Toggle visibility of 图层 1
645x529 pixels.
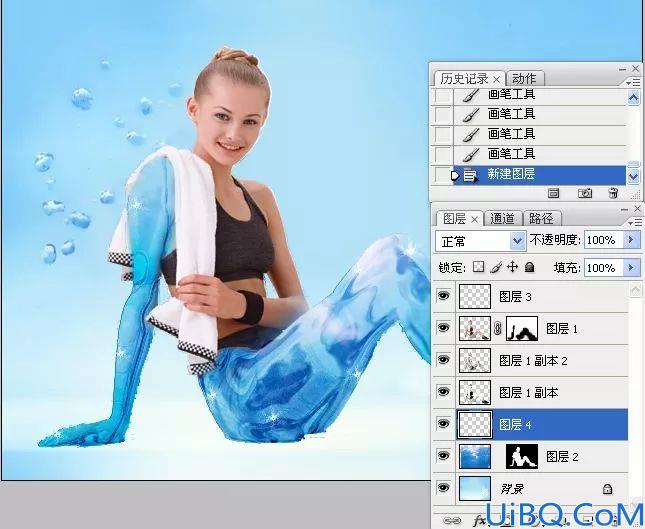point(443,328)
